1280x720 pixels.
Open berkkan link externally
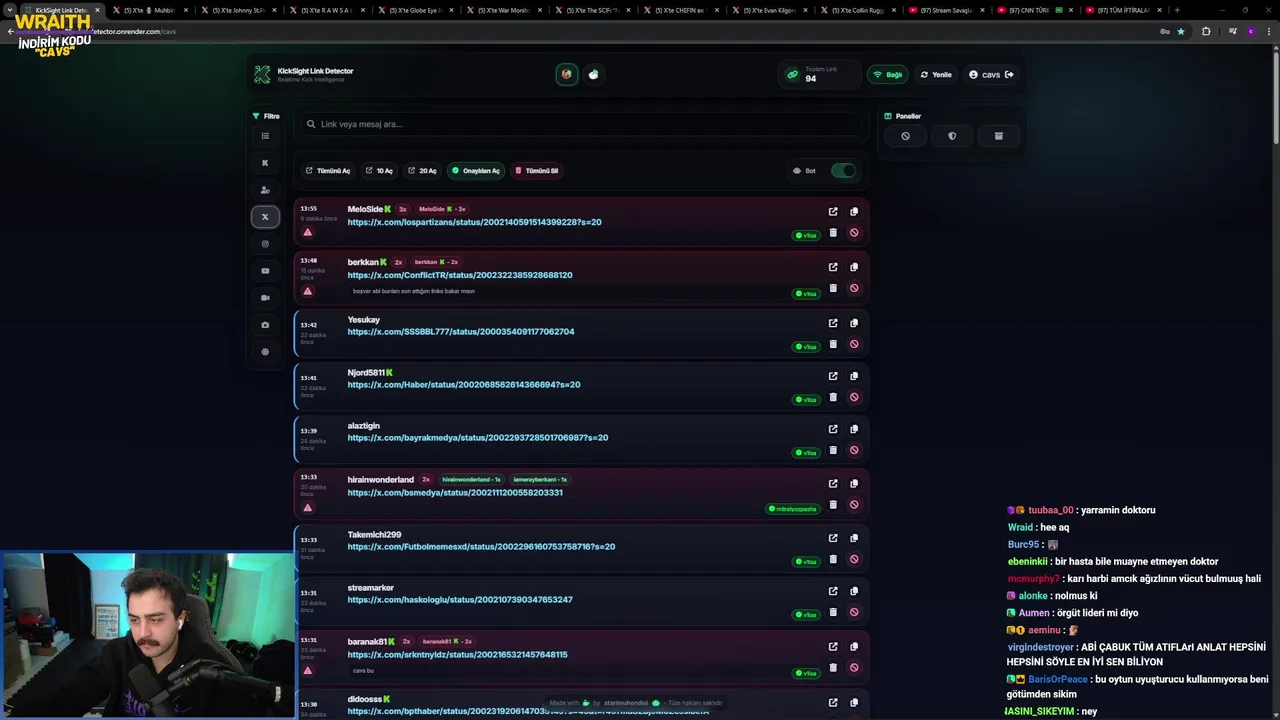(x=833, y=267)
